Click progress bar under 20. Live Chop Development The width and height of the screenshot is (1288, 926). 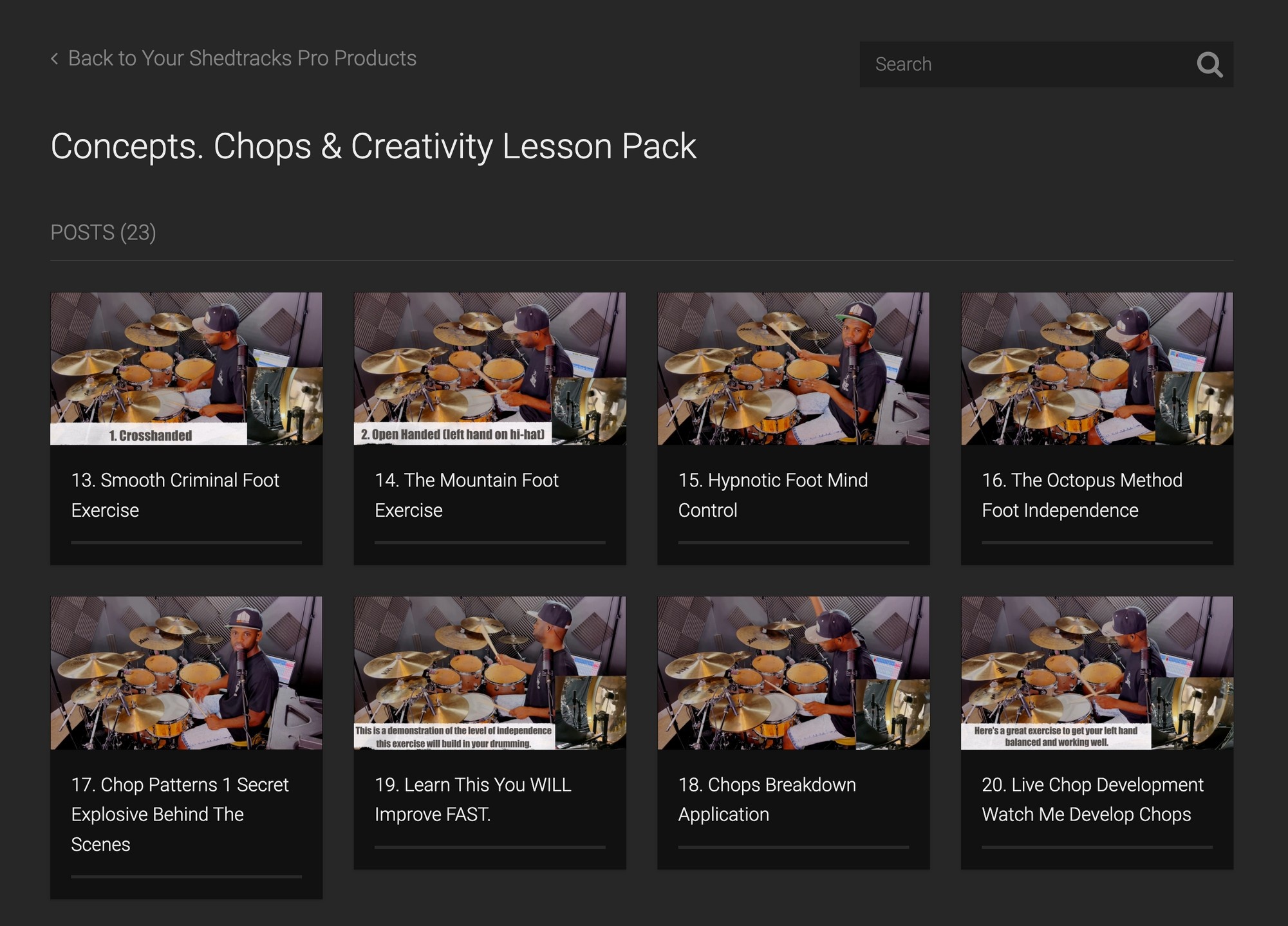1097,847
